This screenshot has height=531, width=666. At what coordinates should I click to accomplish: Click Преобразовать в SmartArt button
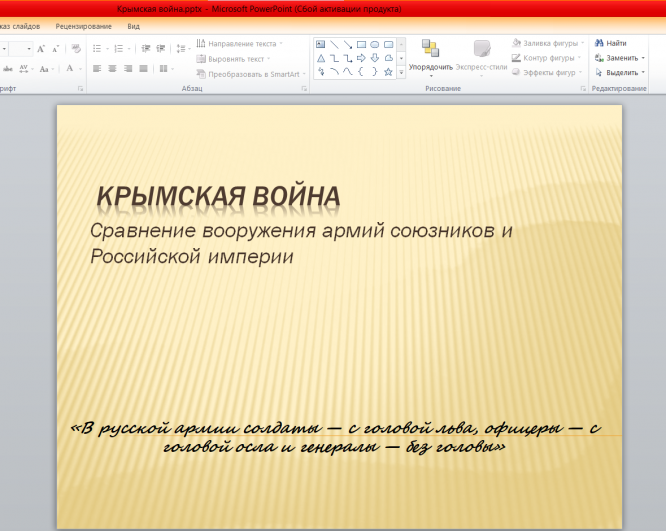pyautogui.click(x=248, y=74)
